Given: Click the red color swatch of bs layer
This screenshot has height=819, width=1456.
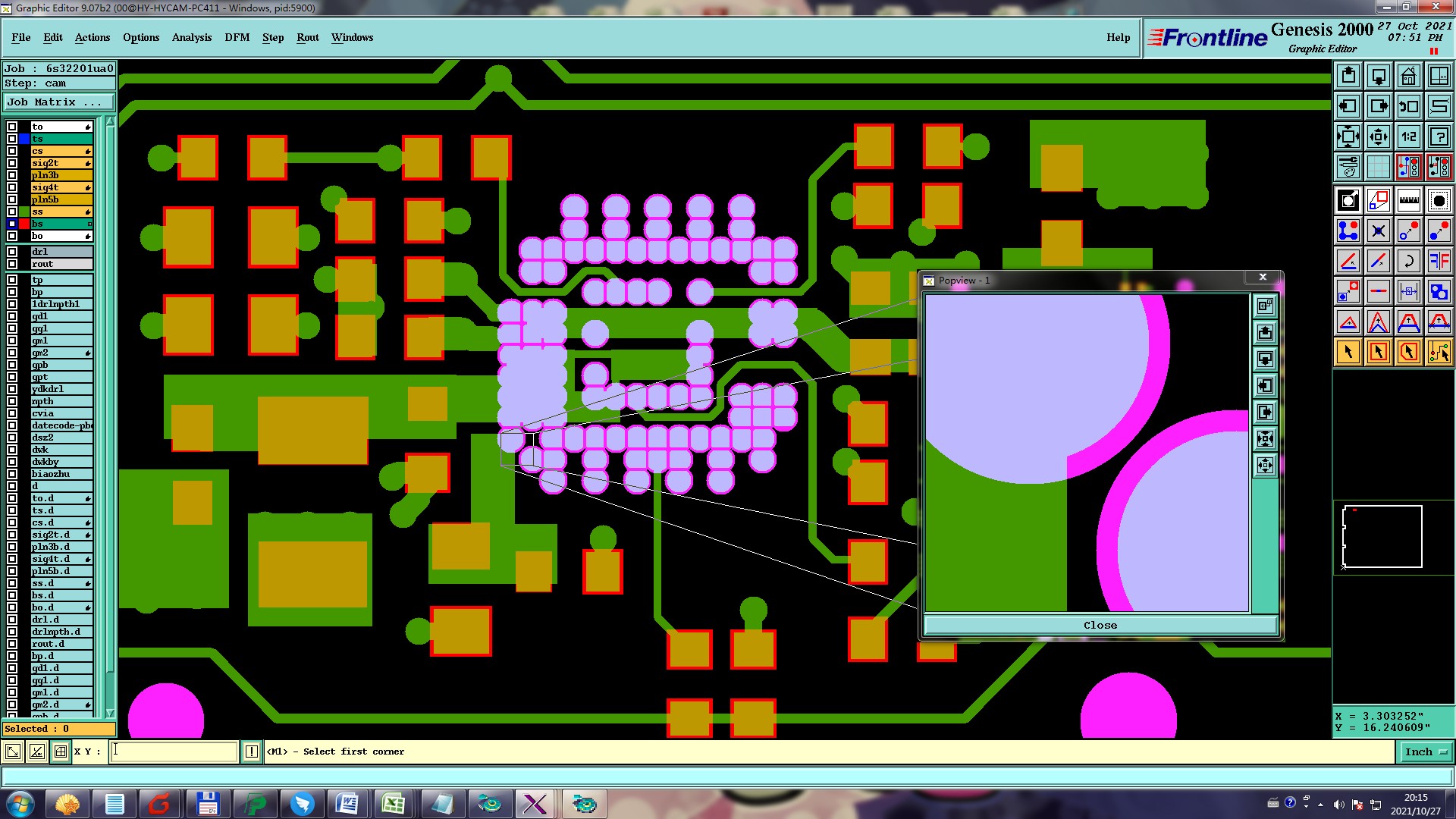Looking at the screenshot, I should (x=24, y=224).
